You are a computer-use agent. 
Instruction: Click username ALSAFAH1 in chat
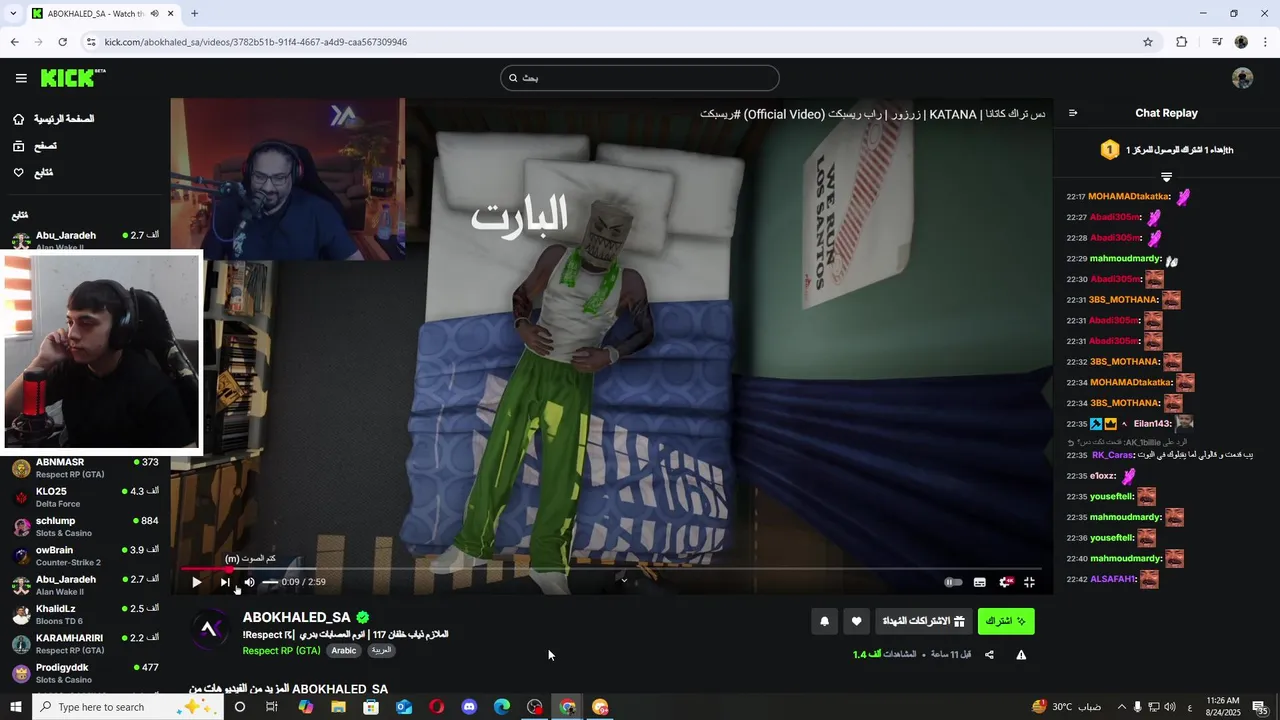click(x=1113, y=579)
